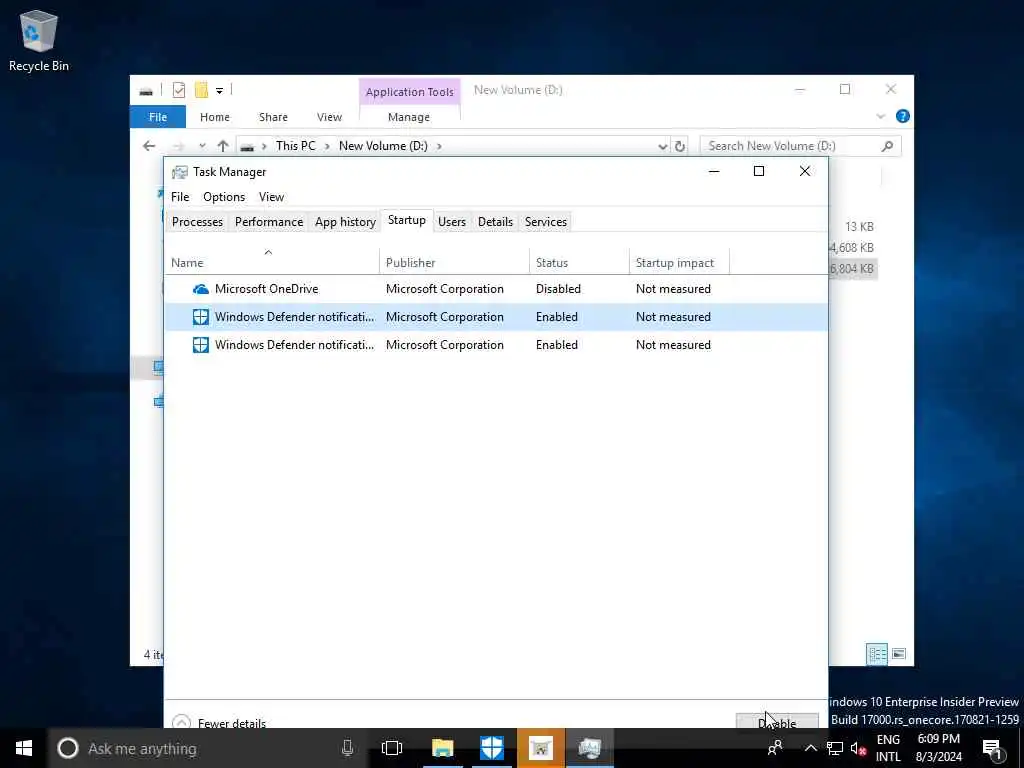Image resolution: width=1024 pixels, height=768 pixels.
Task: Open the recent locations dropdown arrow
Action: [x=202, y=146]
